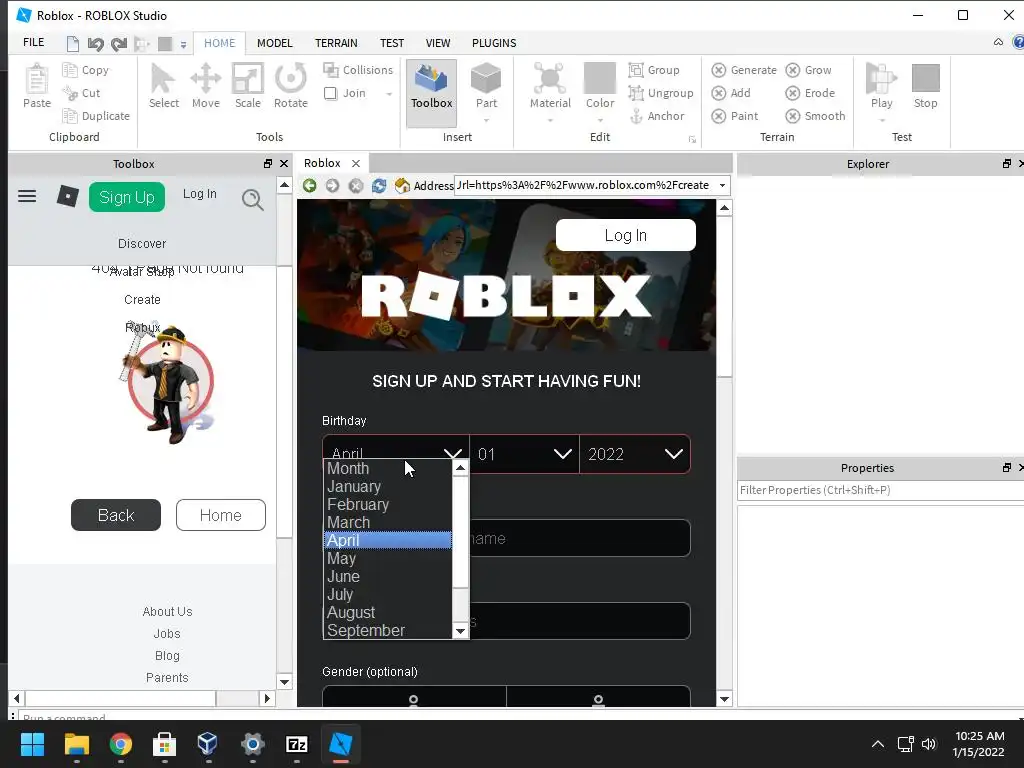Pick August from month list

pyautogui.click(x=387, y=612)
